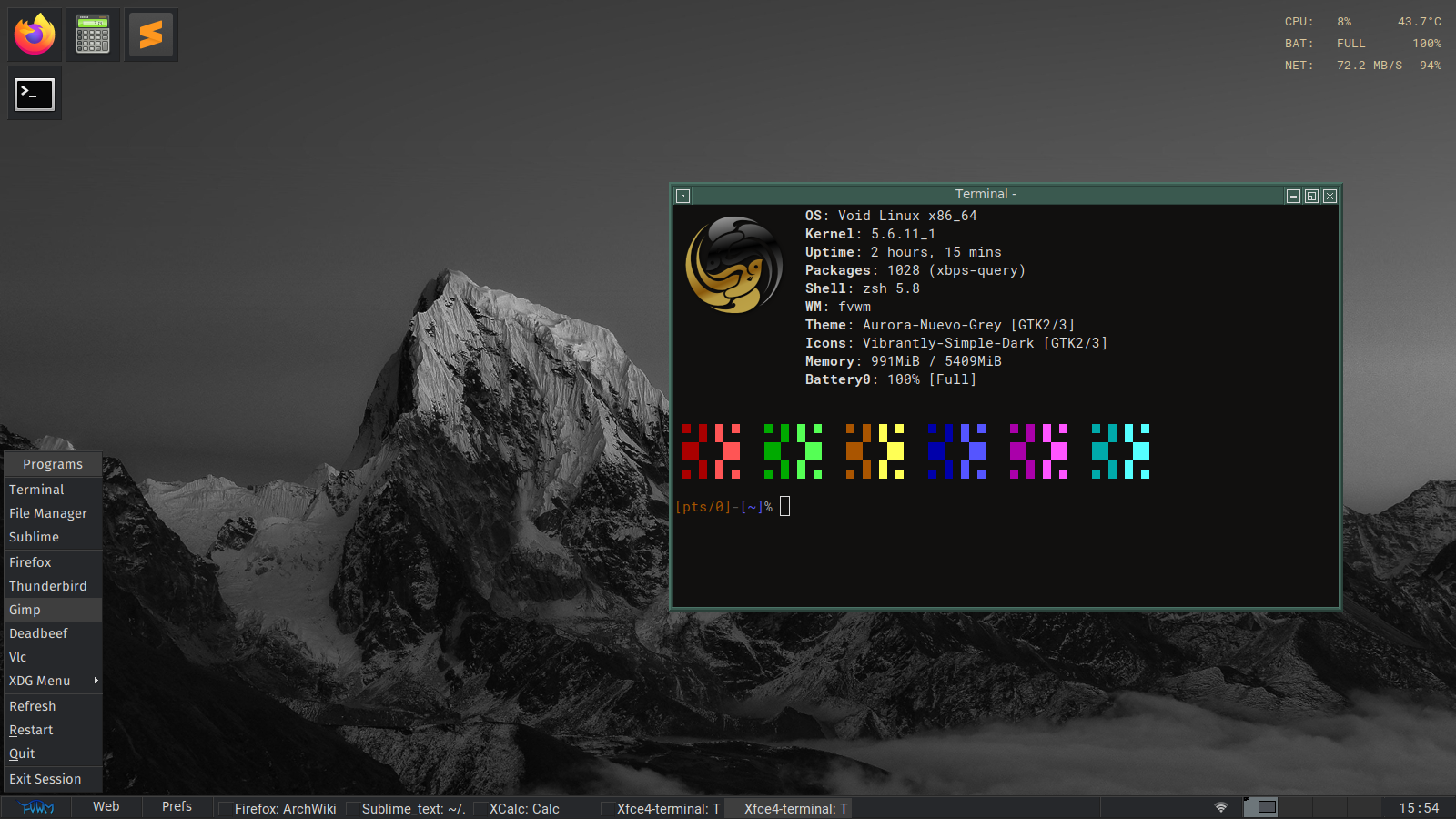Launch the Sublime Text orange icon
The width and height of the screenshot is (1456, 819).
coord(151,35)
